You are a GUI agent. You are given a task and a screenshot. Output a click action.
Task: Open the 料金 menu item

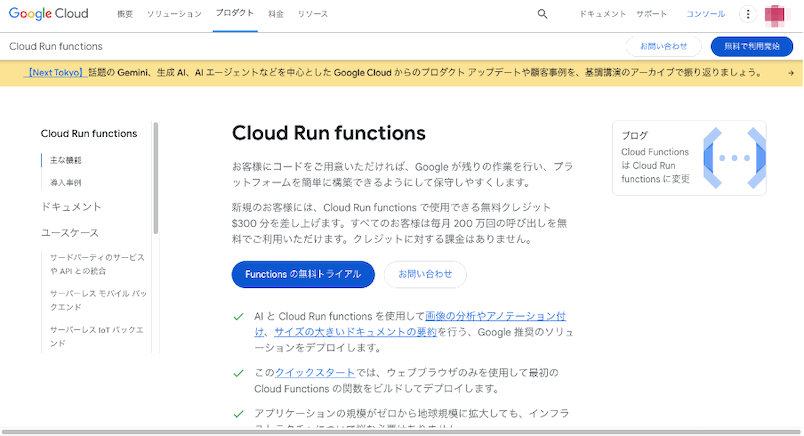point(276,14)
